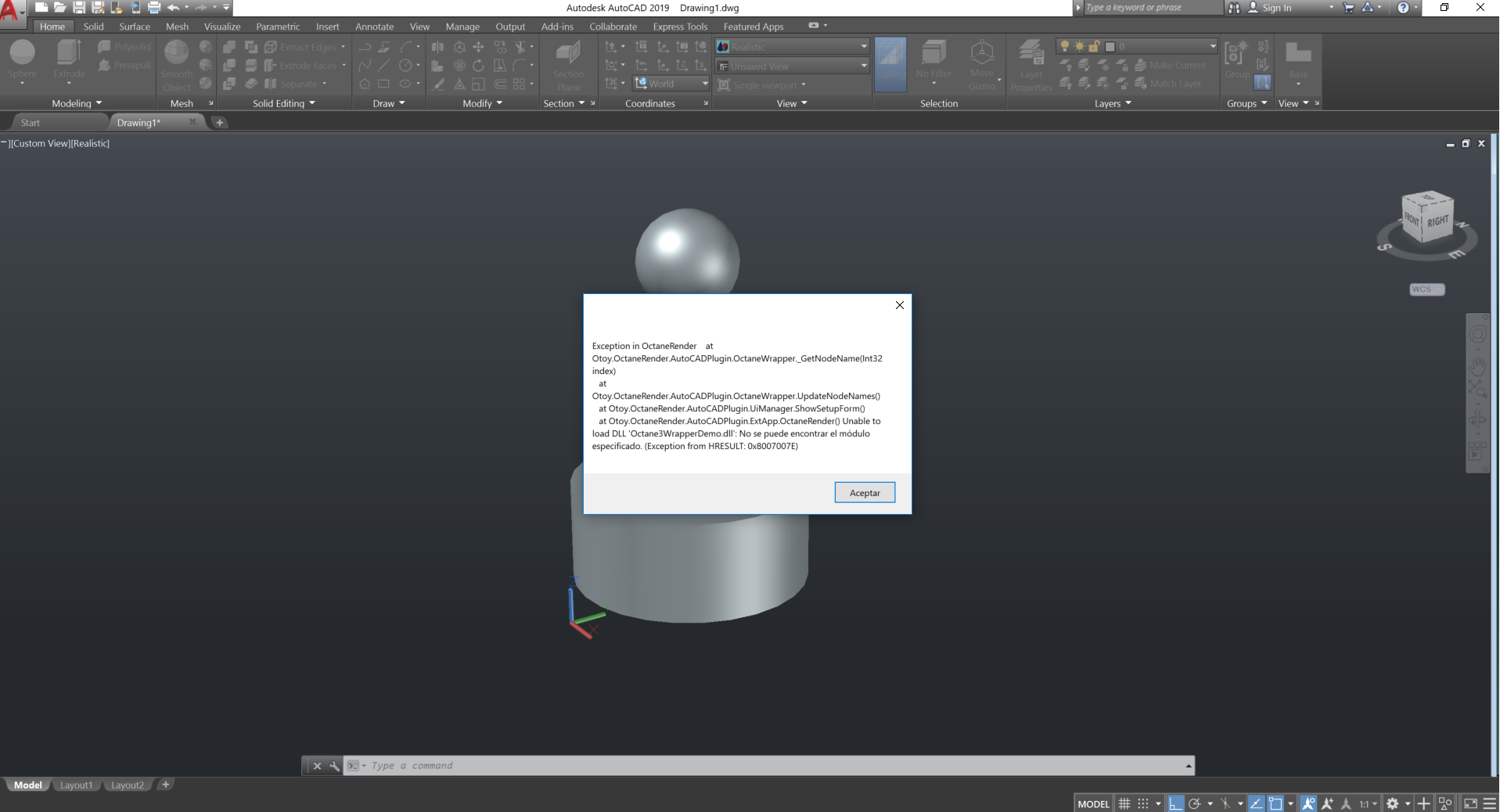Toggle the Culling selection button
This screenshot has height=812, width=1500.
tap(890, 65)
